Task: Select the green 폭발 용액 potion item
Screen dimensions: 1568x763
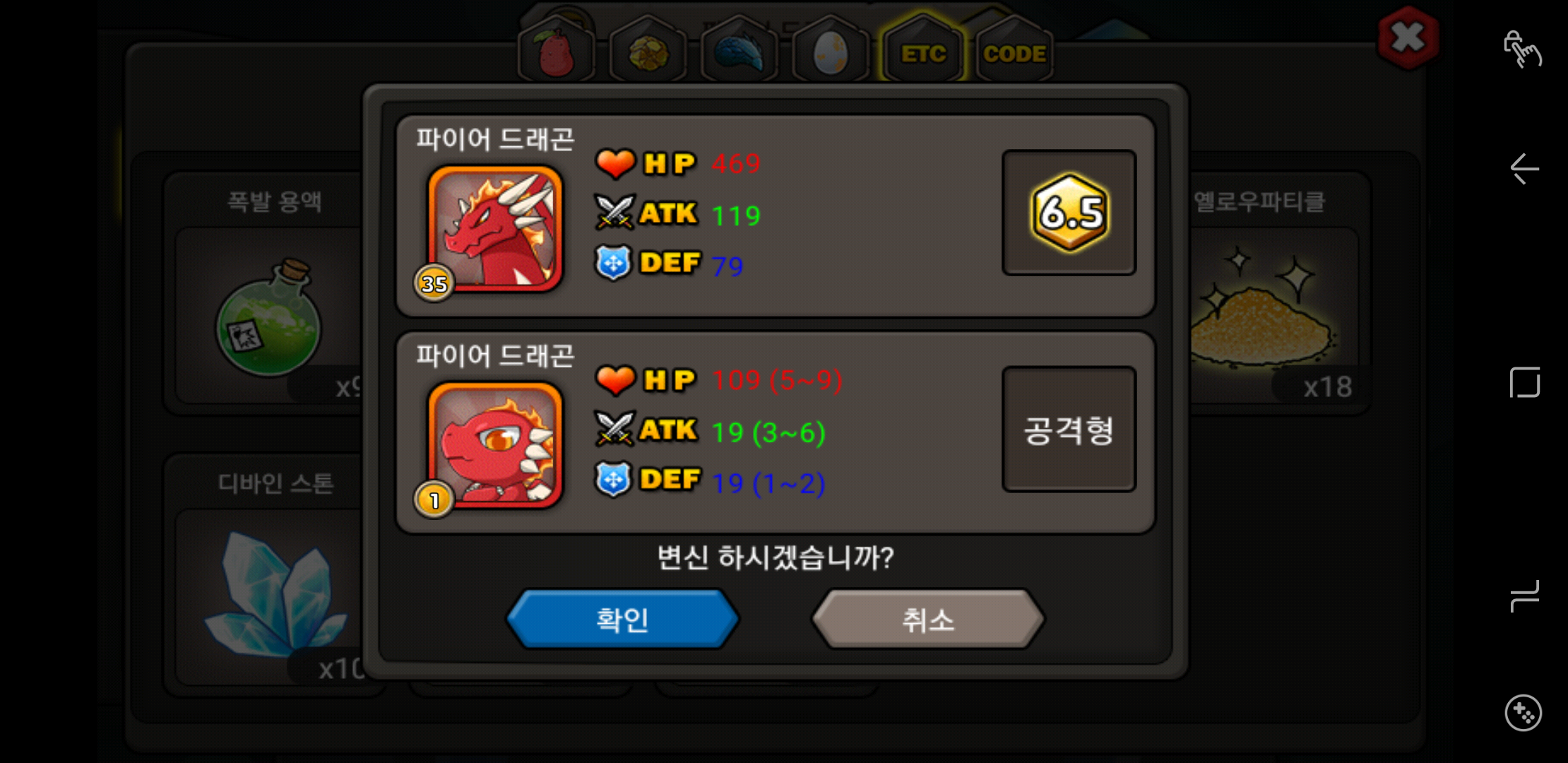Action: coord(268,316)
